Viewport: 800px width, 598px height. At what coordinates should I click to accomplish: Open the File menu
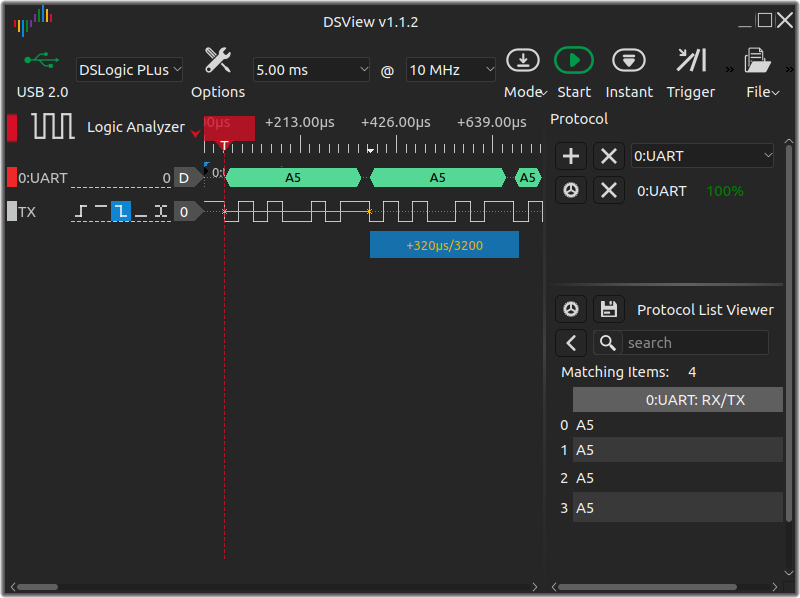click(x=760, y=70)
